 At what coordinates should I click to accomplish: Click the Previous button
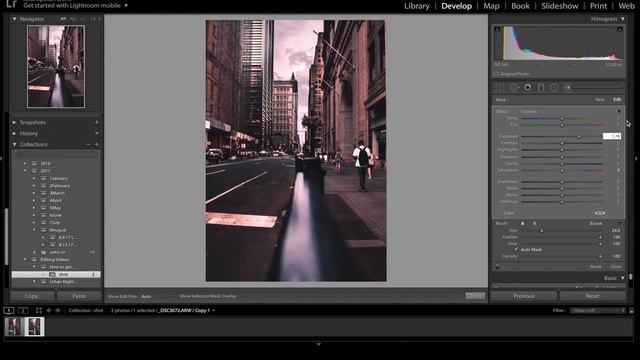(x=524, y=296)
